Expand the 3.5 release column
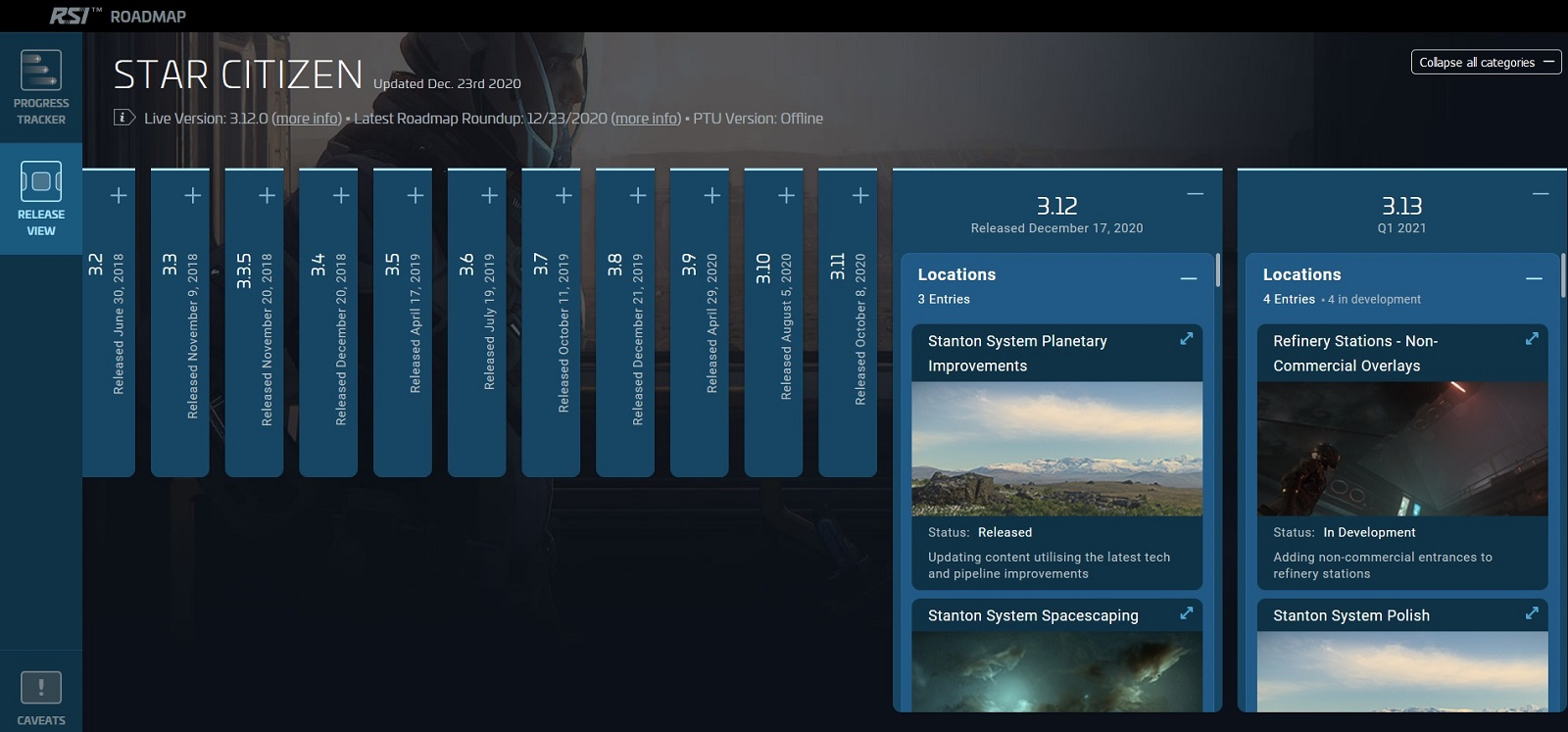Screen dimensions: 1568x732 [416, 196]
